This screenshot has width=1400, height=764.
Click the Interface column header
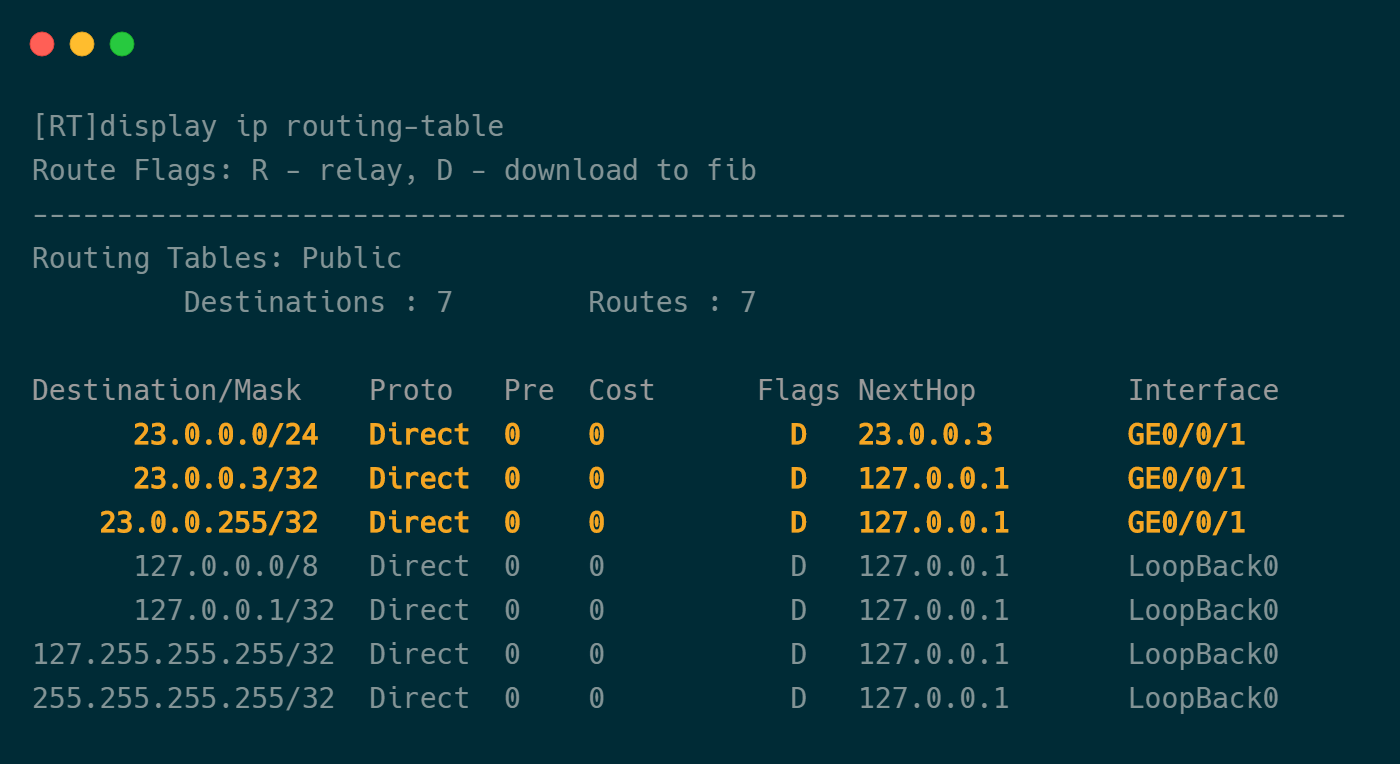(x=1203, y=391)
